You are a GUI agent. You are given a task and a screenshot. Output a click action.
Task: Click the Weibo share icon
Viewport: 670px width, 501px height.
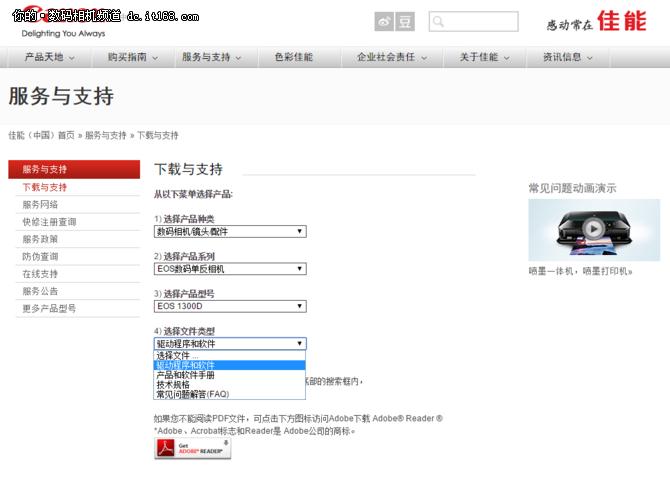tap(384, 21)
